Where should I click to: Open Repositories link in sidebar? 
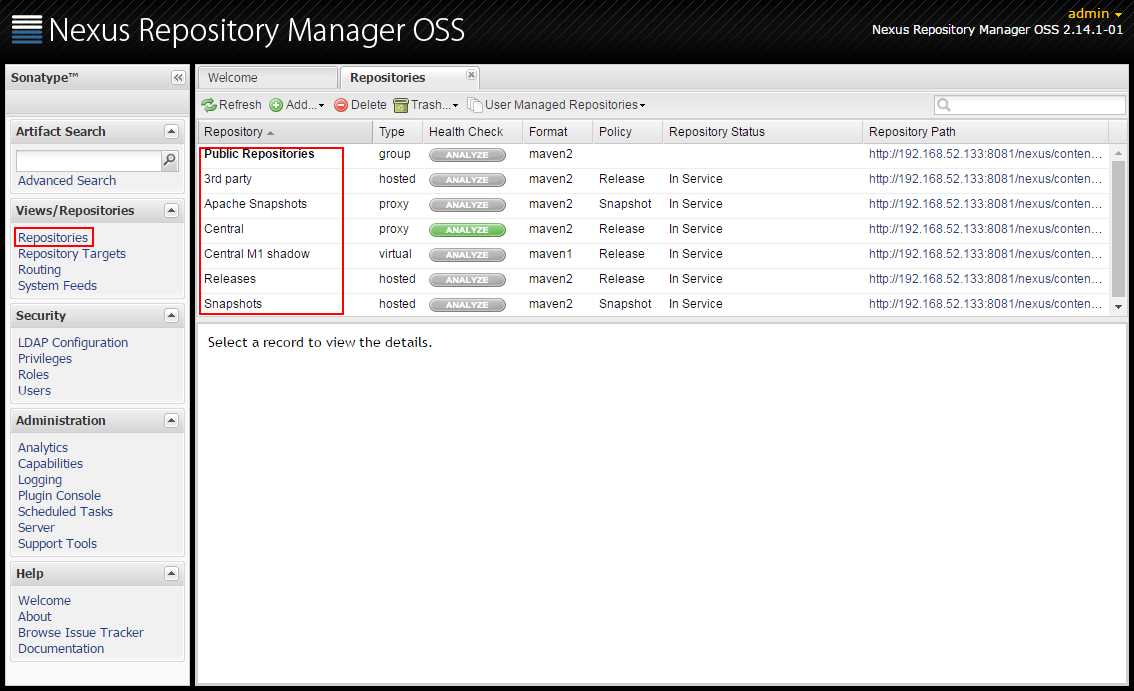53,237
